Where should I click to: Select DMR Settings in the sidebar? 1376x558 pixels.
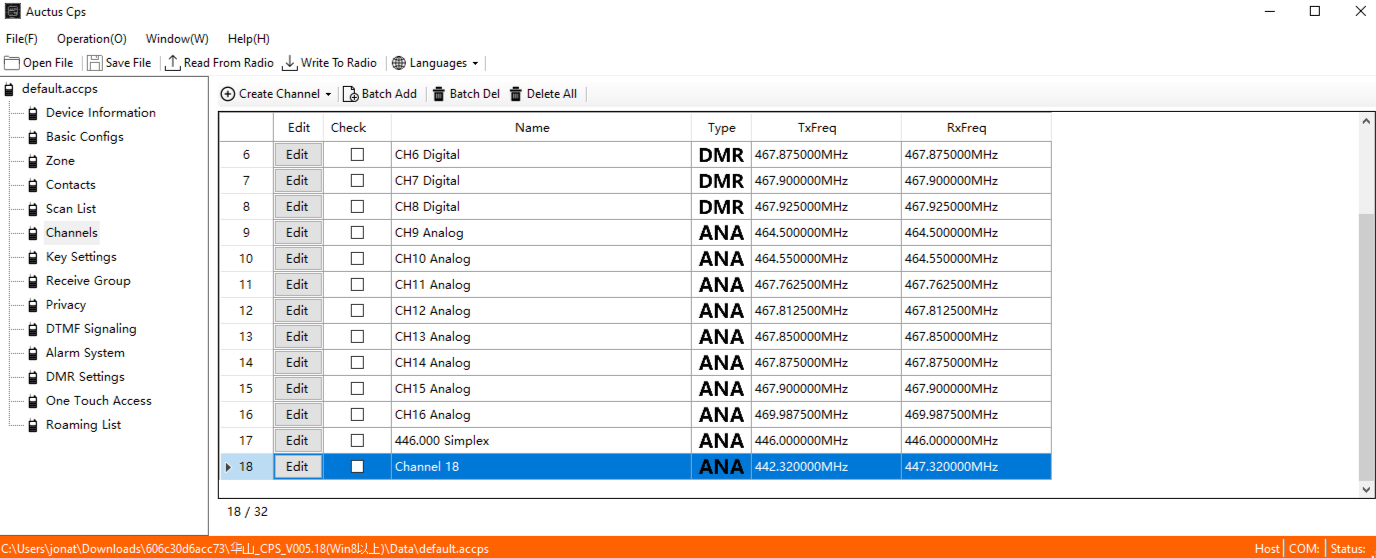pos(85,377)
